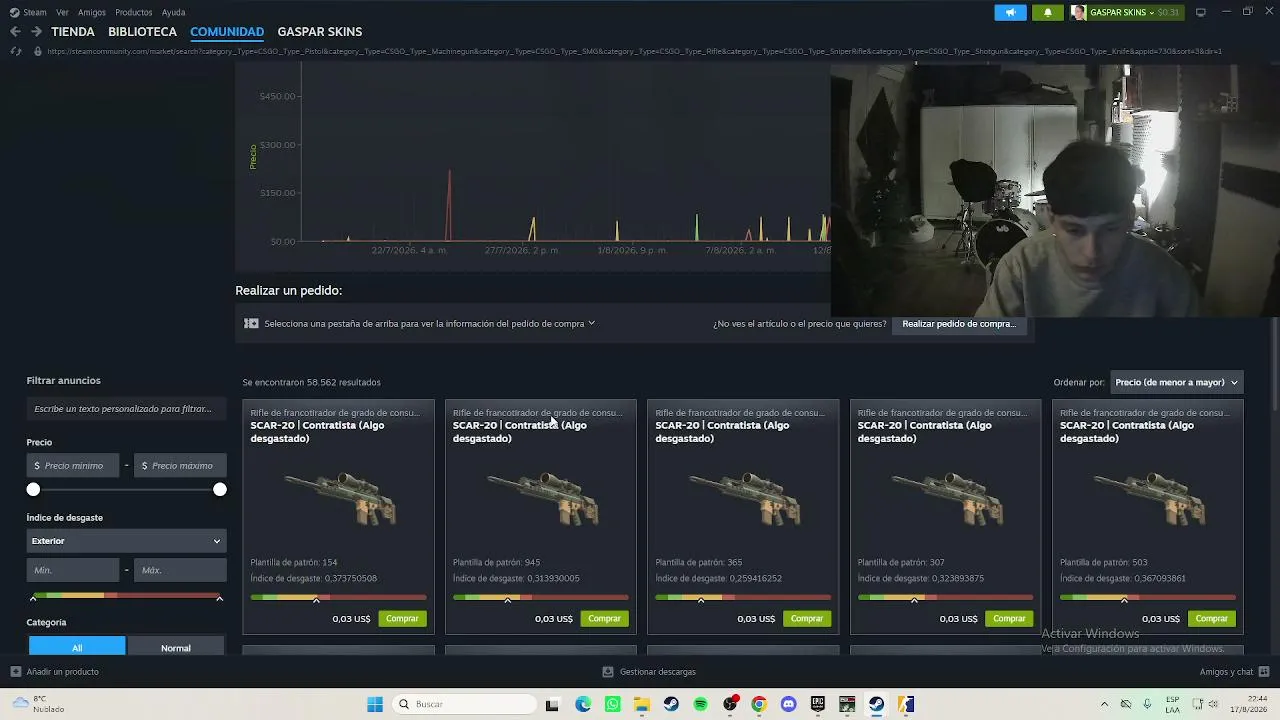This screenshot has width=1280, height=720.
Task: Click the maximum price slider handle
Action: 220,489
